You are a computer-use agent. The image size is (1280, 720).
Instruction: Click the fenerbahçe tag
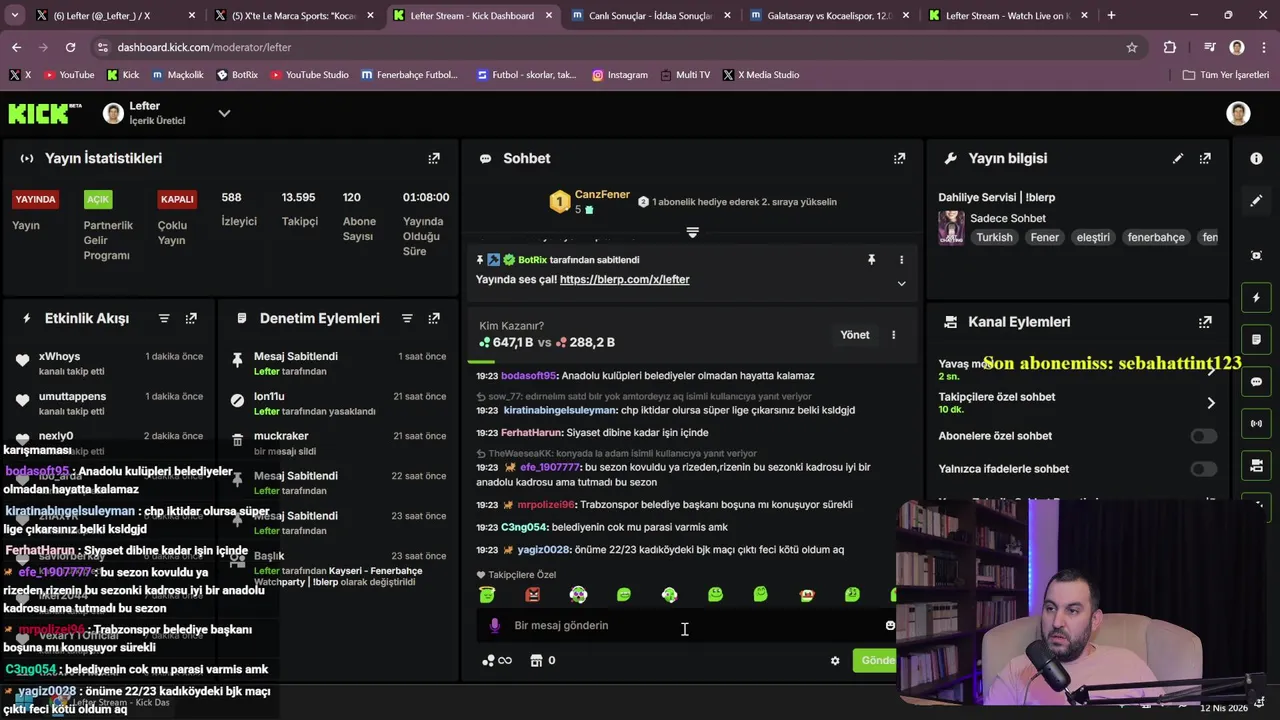[1156, 237]
